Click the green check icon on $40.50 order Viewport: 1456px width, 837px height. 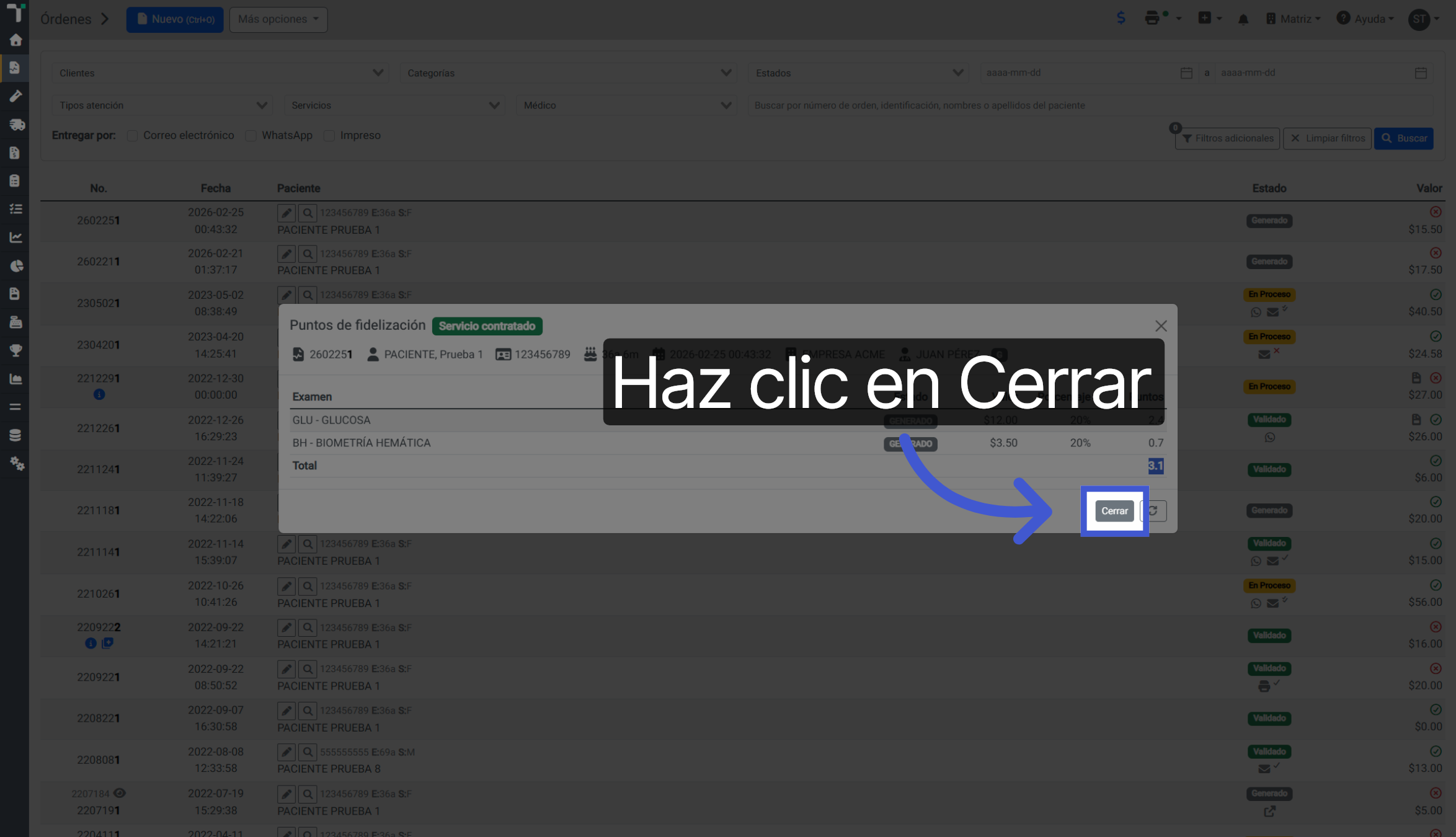click(x=1436, y=294)
